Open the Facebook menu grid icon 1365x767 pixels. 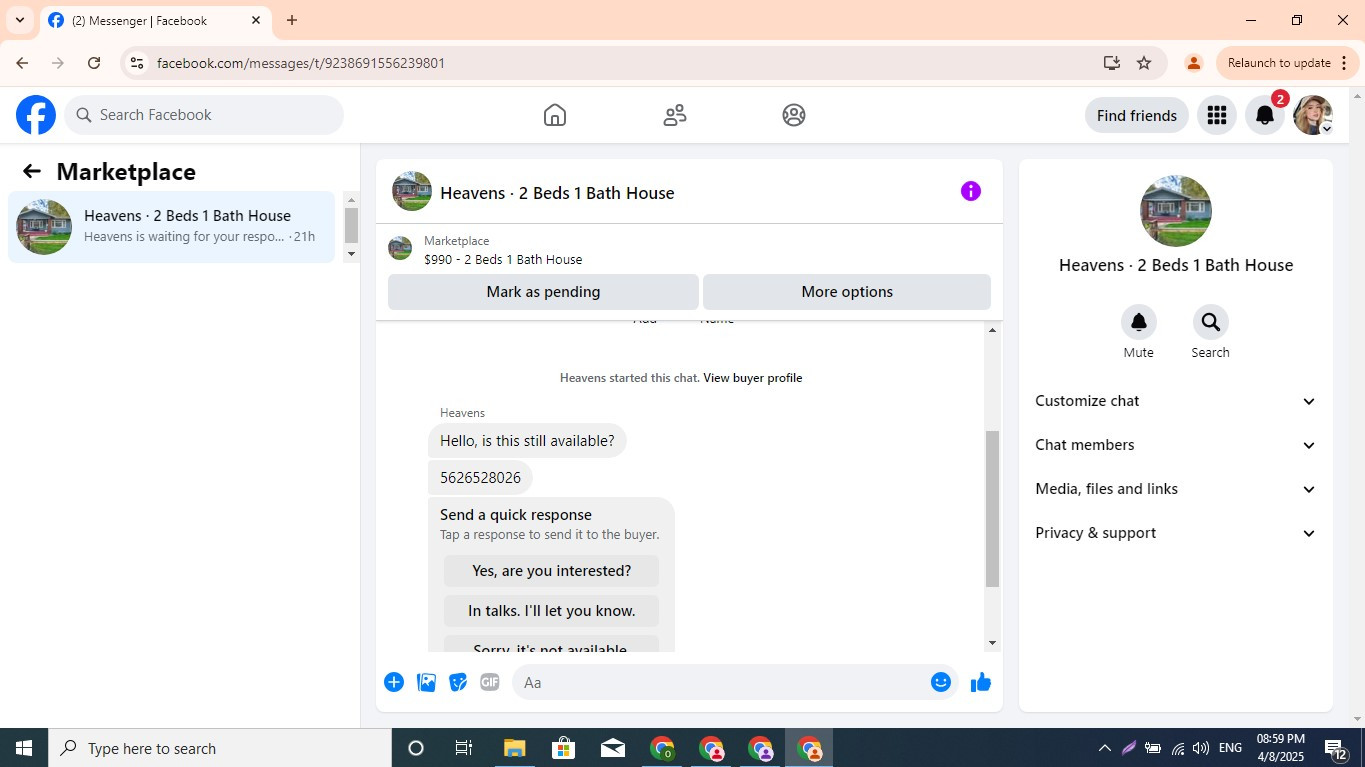pyautogui.click(x=1217, y=115)
